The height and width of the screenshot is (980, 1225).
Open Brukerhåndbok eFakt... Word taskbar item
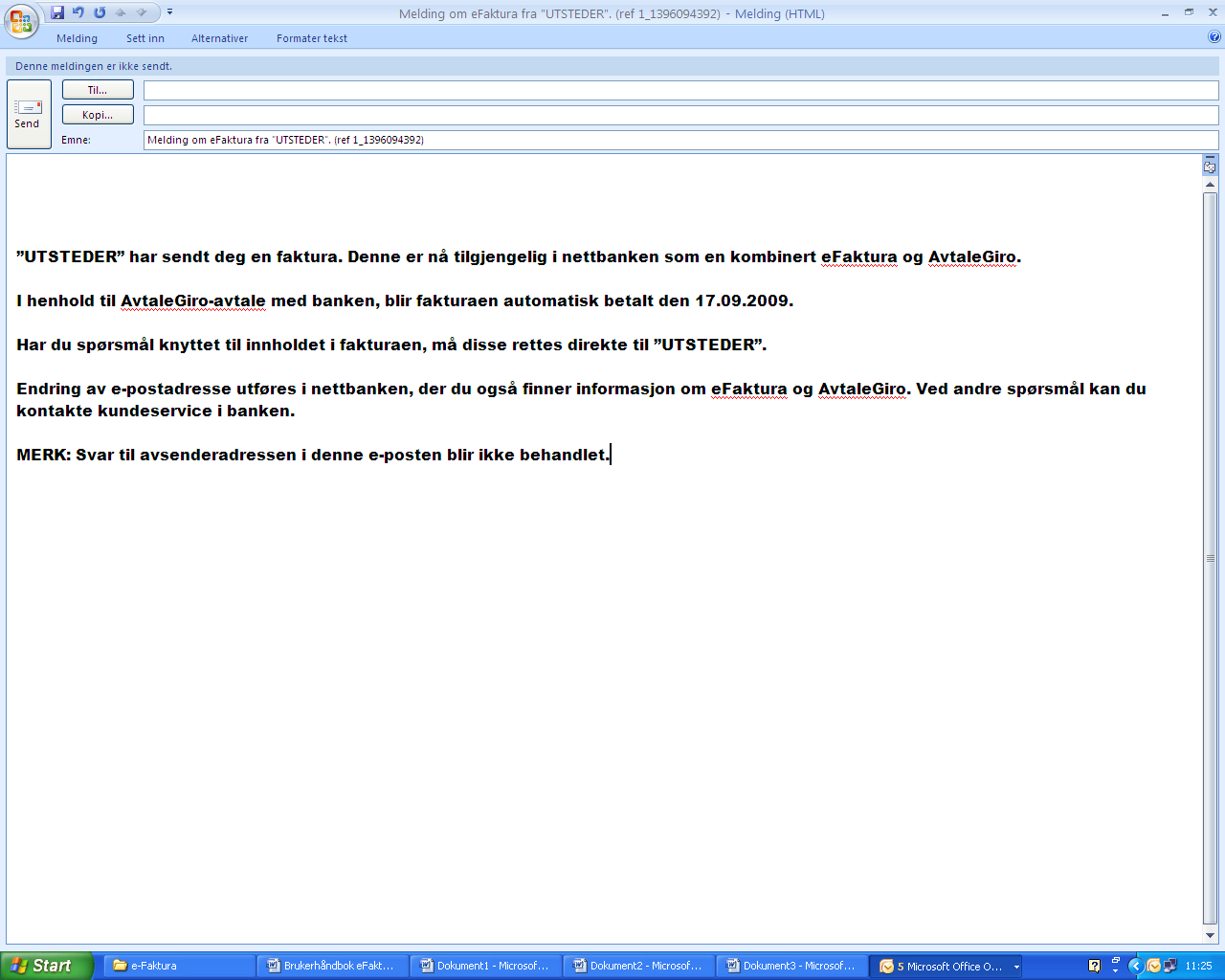pos(333,966)
